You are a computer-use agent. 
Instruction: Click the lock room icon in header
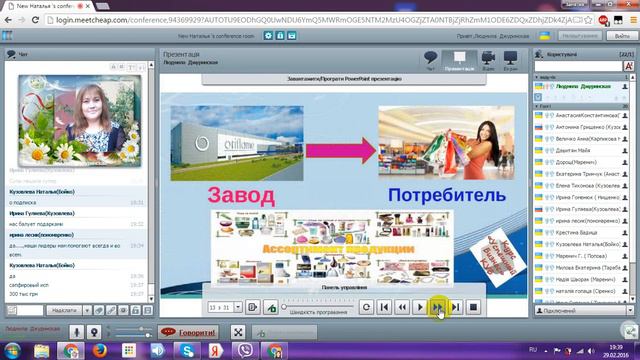coord(280,36)
